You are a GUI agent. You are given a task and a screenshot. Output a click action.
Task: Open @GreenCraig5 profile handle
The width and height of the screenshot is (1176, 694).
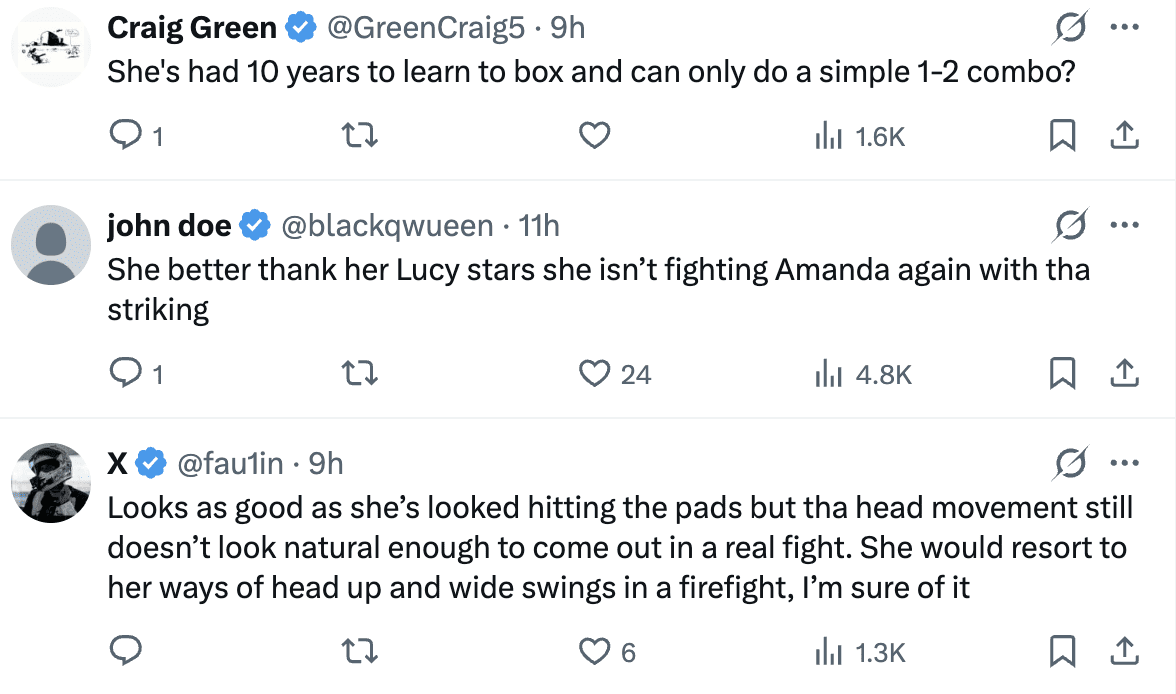tap(426, 28)
